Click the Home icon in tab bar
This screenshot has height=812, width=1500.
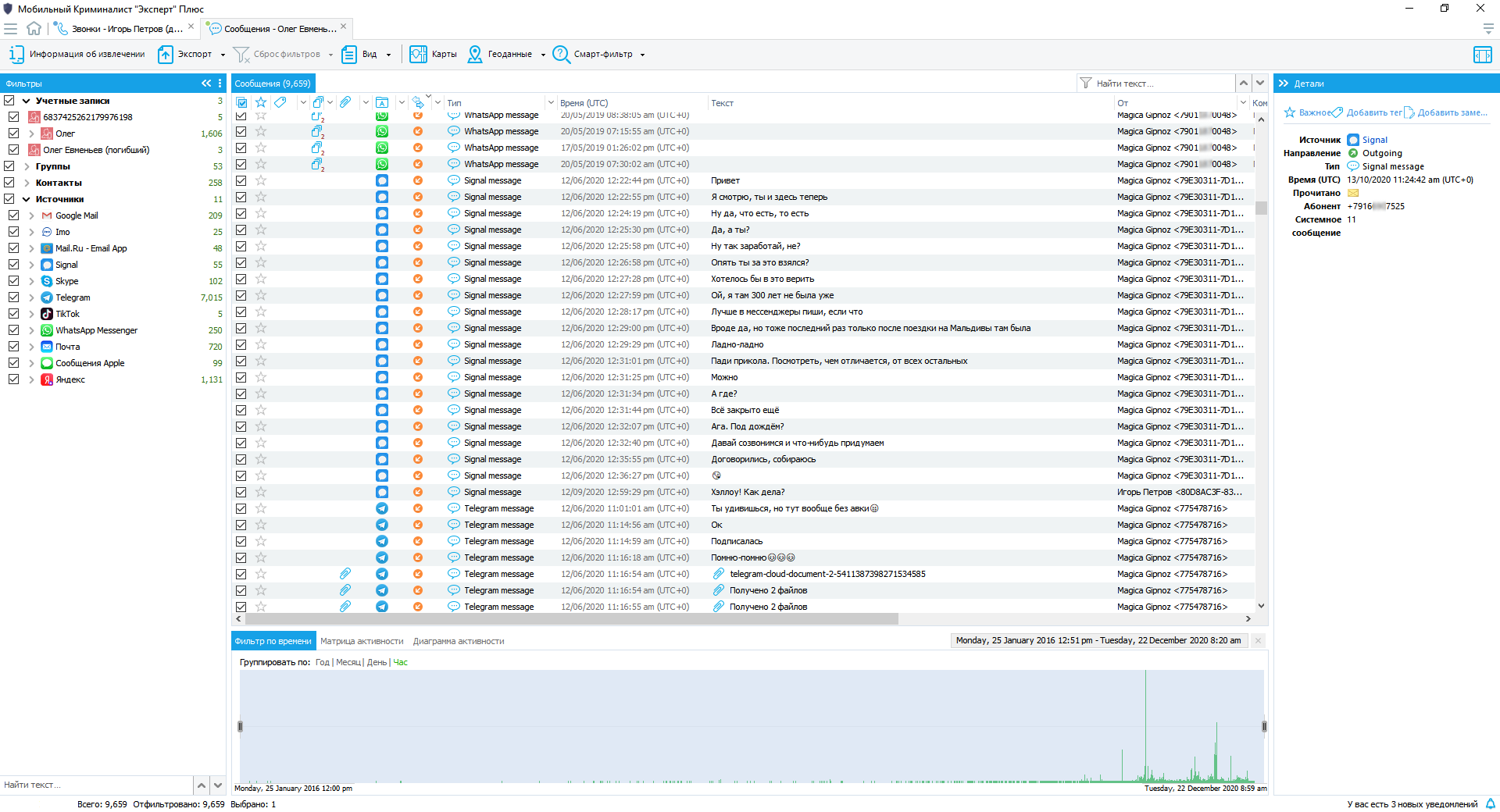[34, 29]
